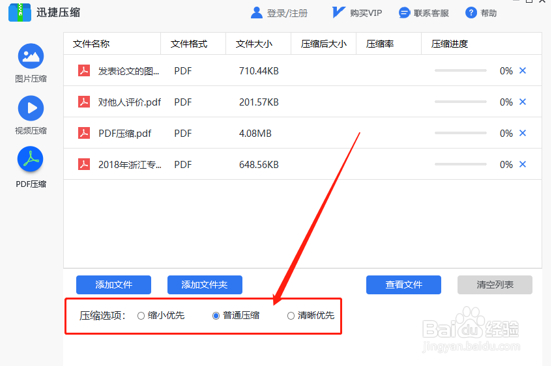Open 联系客服 chat icon

coord(404,13)
